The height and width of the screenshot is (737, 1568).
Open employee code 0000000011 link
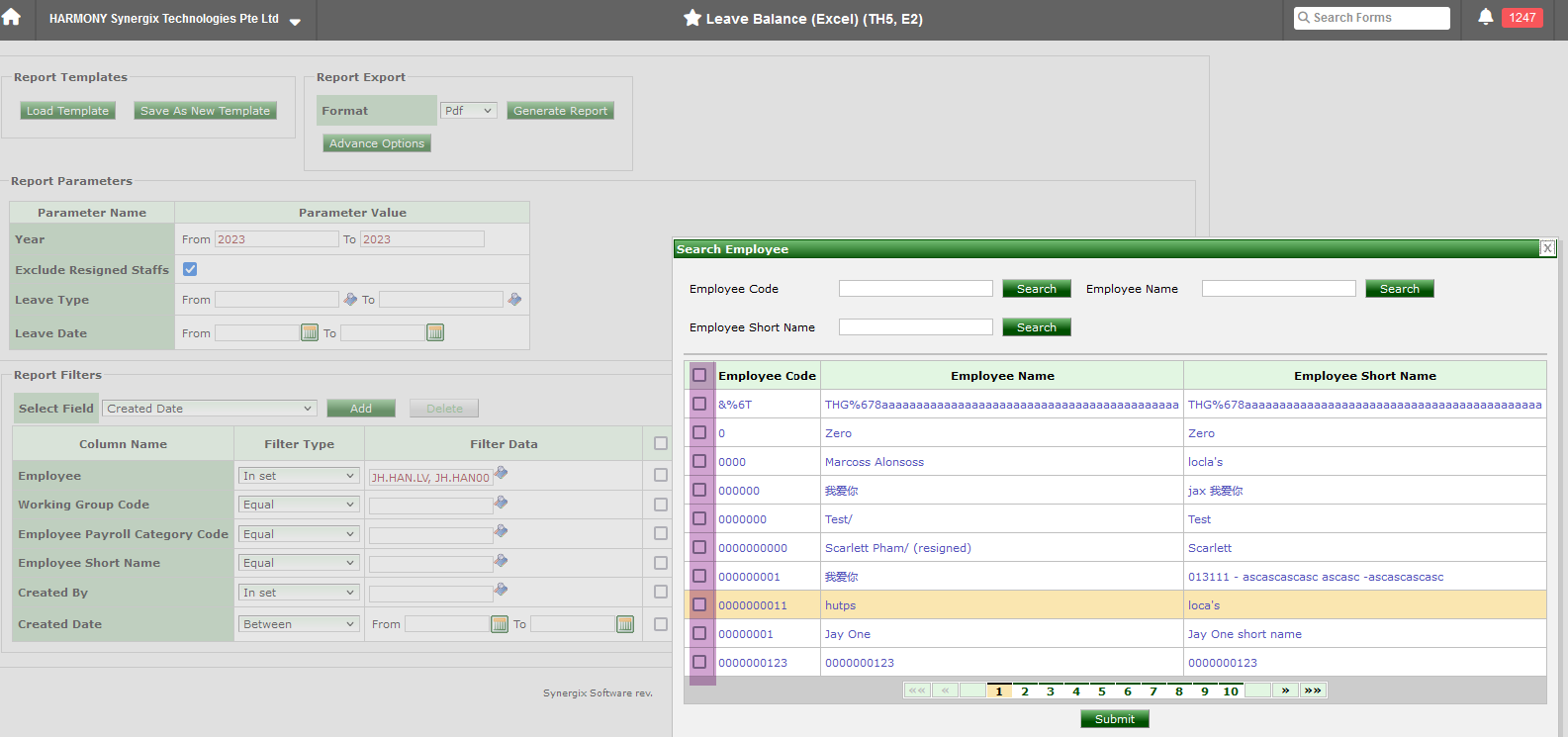pyautogui.click(x=753, y=605)
